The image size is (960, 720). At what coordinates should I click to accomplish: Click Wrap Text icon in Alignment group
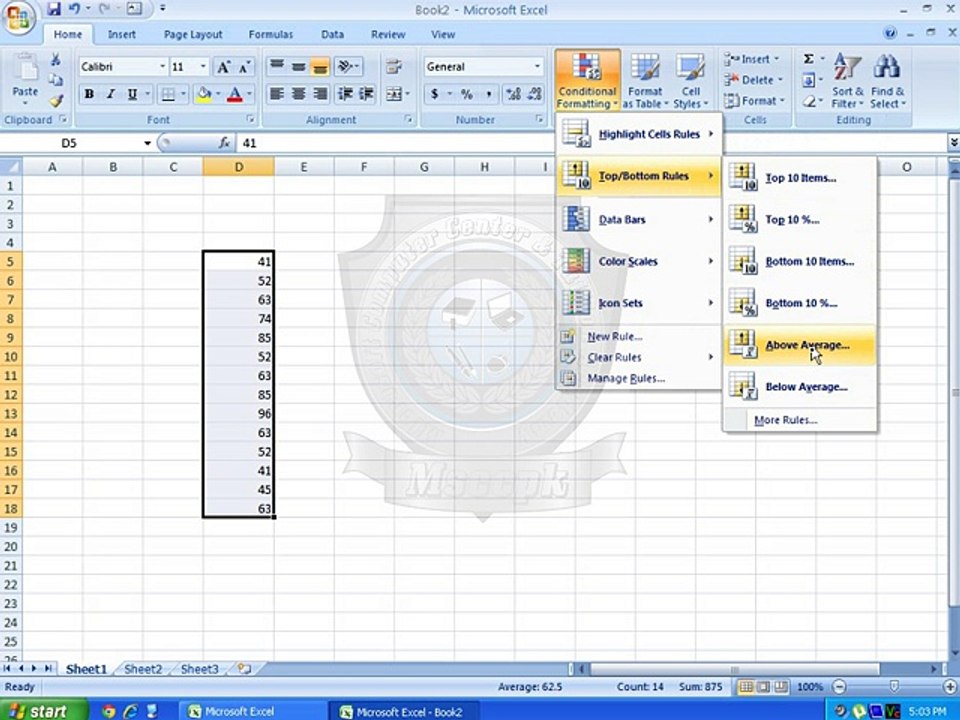click(x=394, y=67)
